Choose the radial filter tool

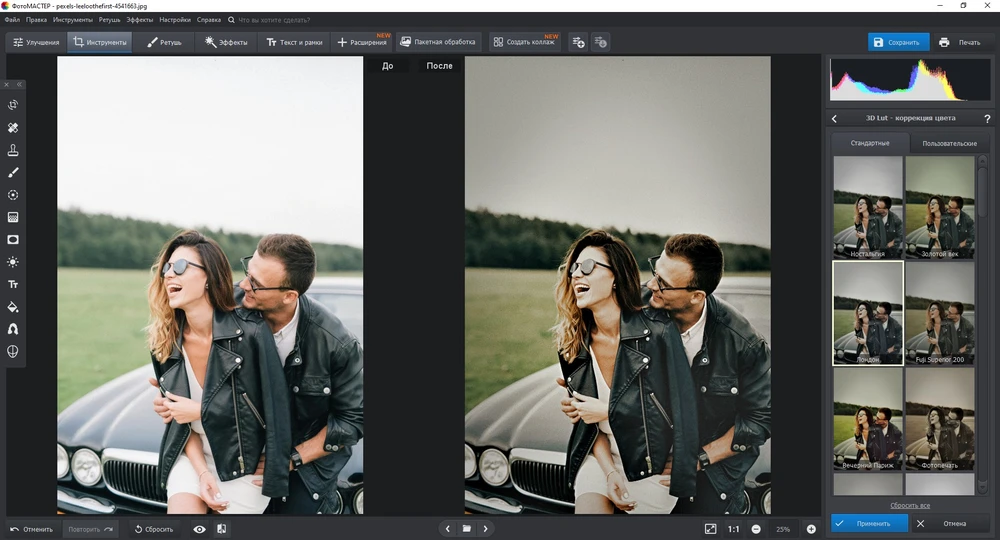(13, 195)
